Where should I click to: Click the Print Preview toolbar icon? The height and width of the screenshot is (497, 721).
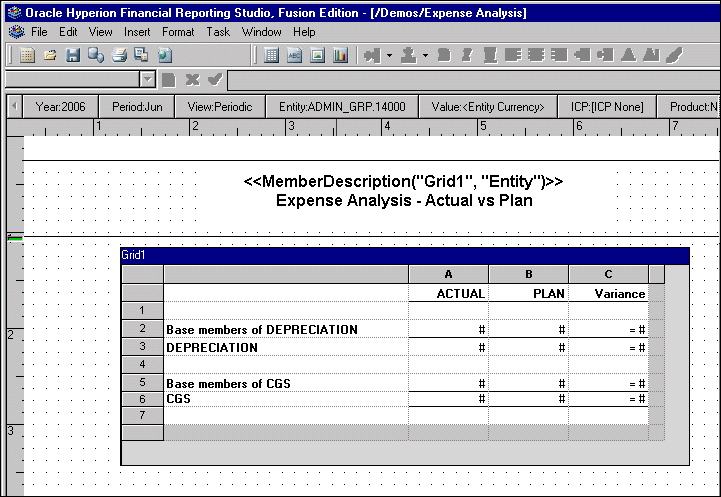tap(141, 56)
